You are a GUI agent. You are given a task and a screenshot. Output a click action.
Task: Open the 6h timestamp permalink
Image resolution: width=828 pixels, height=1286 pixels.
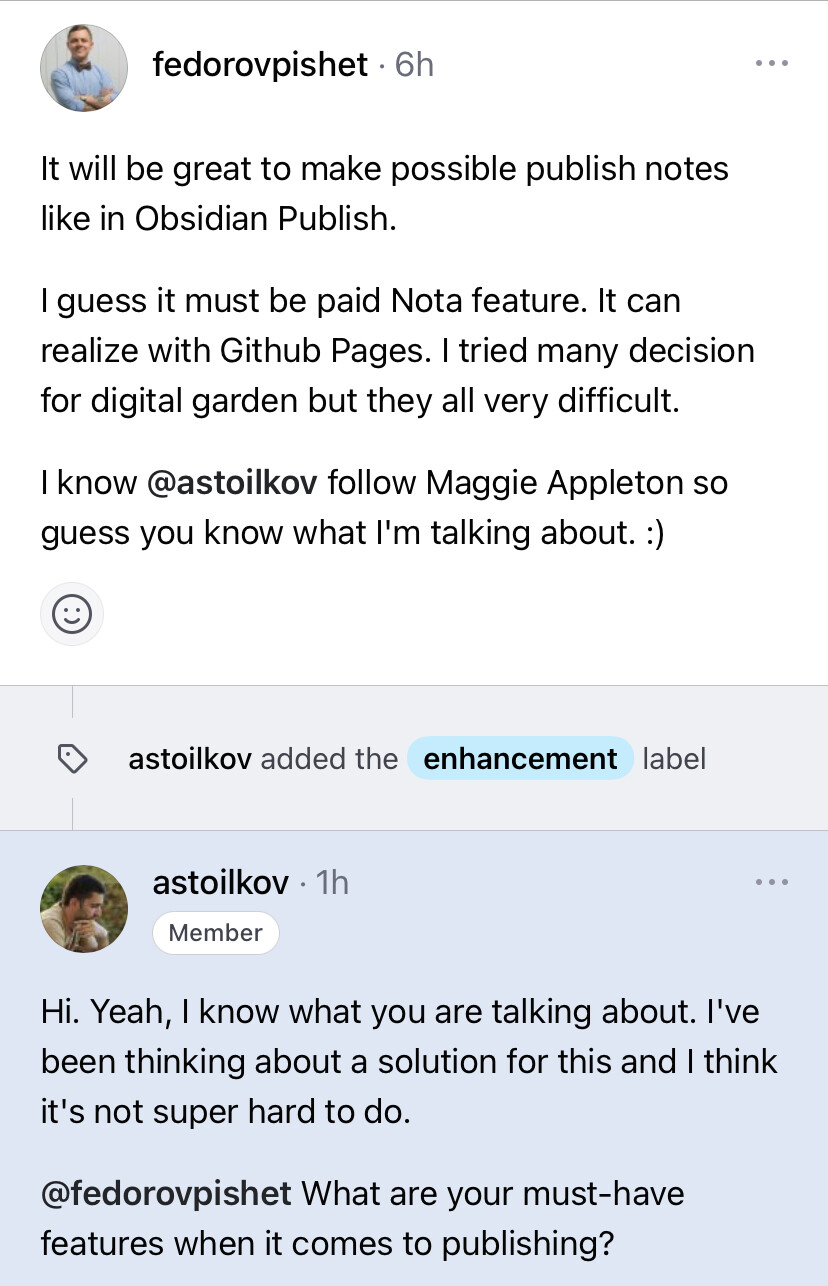tap(414, 65)
